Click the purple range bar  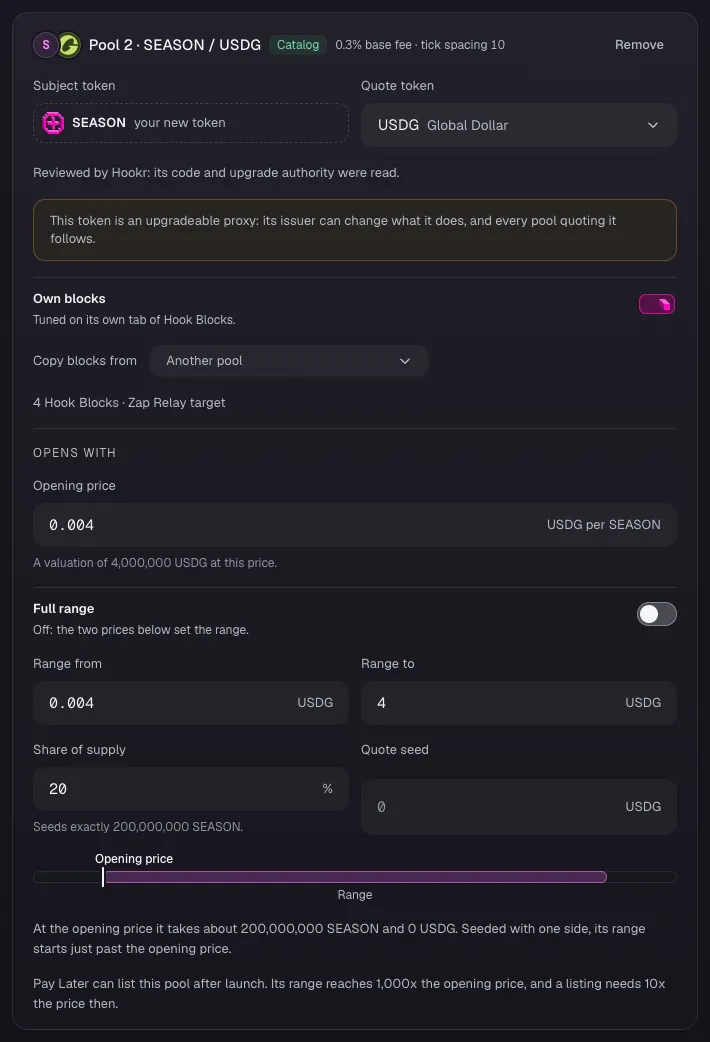[356, 877]
